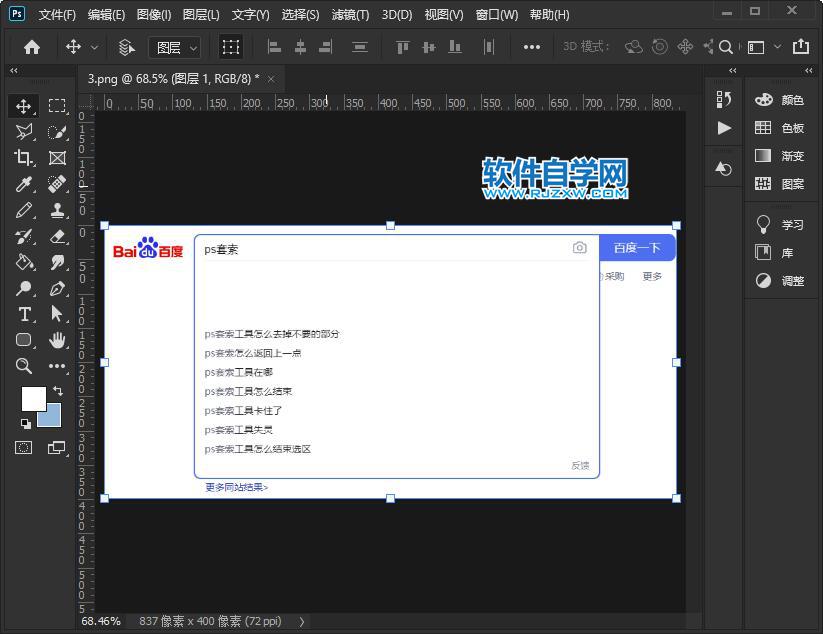Select the Move tool
Image resolution: width=823 pixels, height=634 pixels.
point(24,106)
